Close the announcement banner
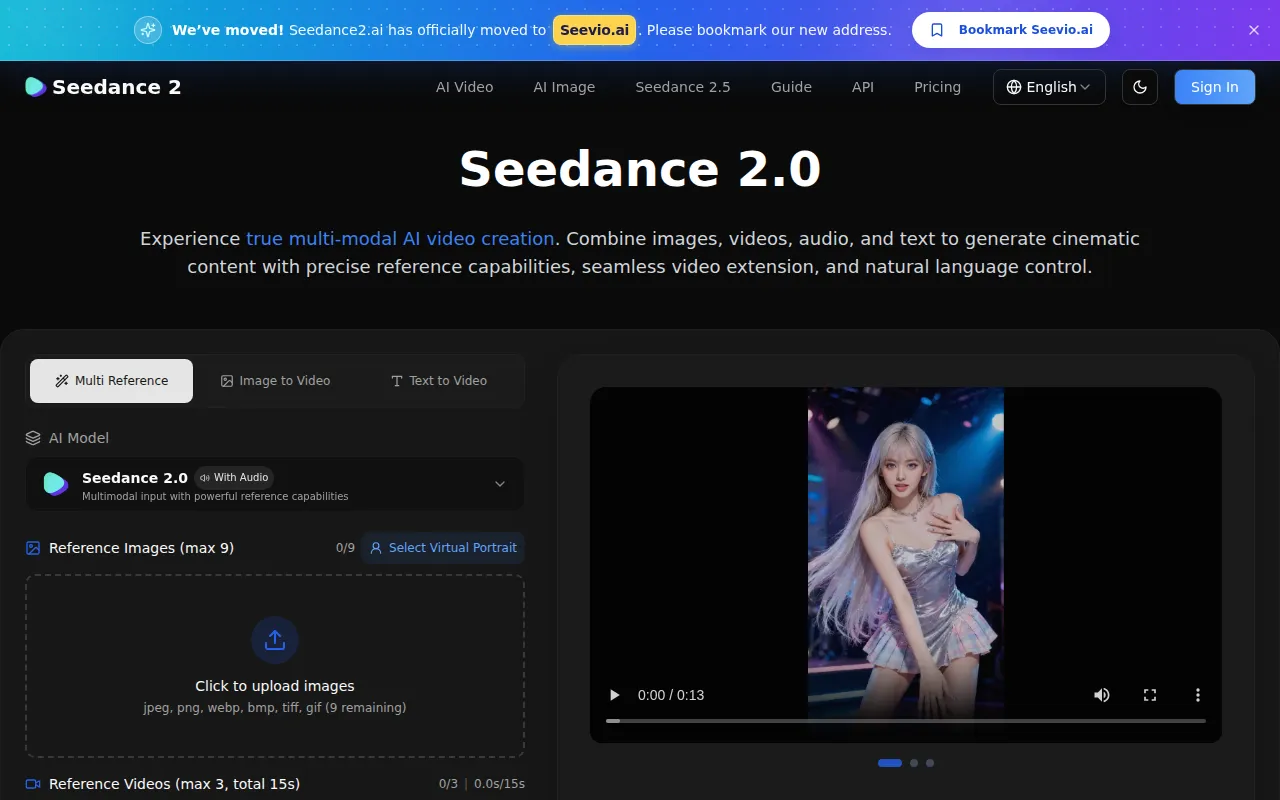The height and width of the screenshot is (800, 1280). pos(1254,30)
